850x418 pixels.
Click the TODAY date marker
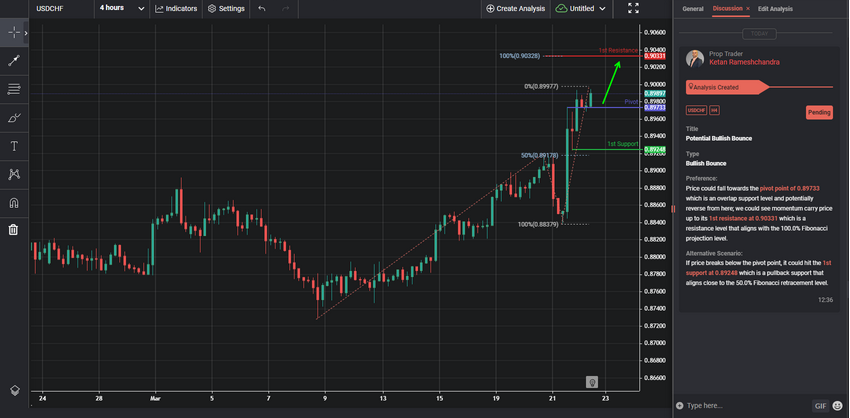tap(759, 34)
